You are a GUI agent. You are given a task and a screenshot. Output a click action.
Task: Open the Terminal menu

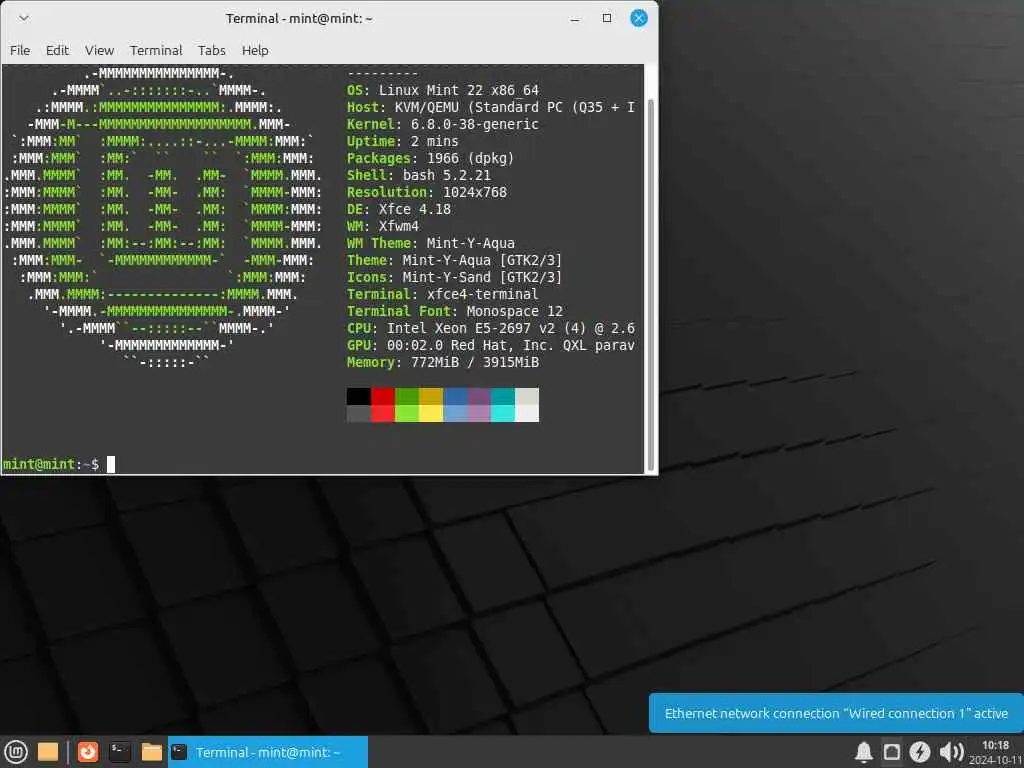[x=155, y=50]
